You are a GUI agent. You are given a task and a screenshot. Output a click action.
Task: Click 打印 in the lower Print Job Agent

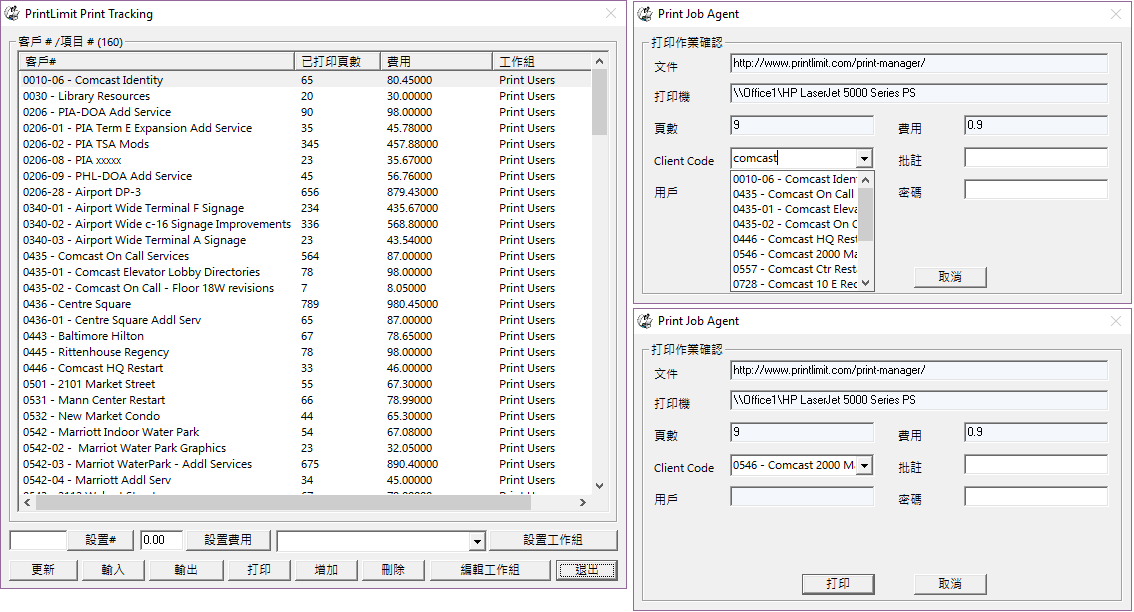tap(838, 584)
